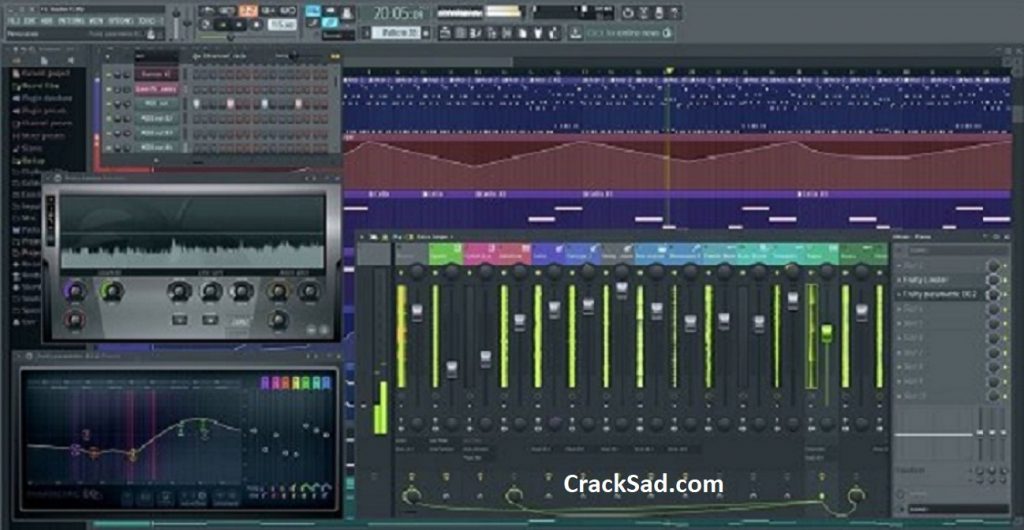Click the red ceiling knob in Fruity Limiter
1024x530 pixels.
(x=75, y=320)
